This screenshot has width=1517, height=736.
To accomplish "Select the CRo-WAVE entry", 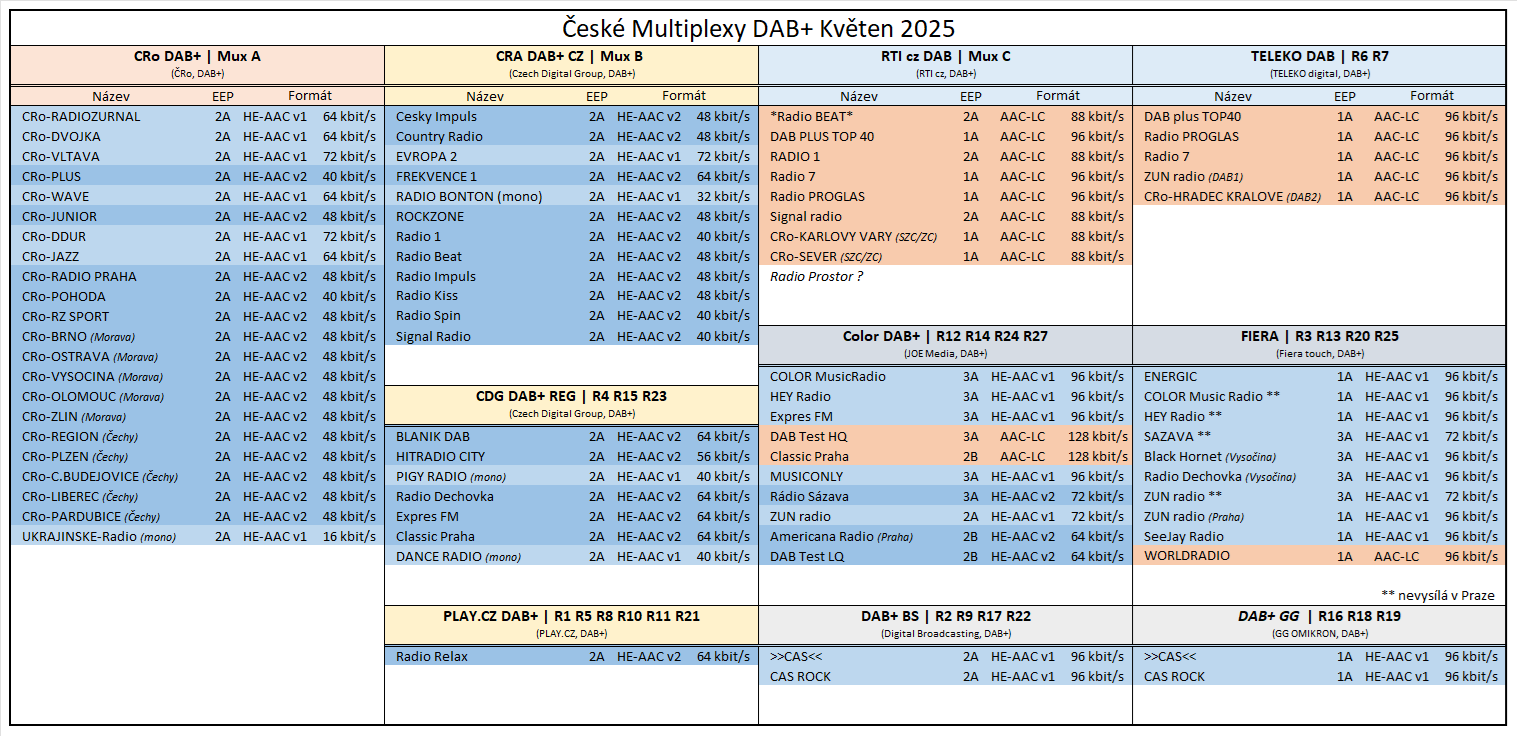I will click(x=55, y=196).
